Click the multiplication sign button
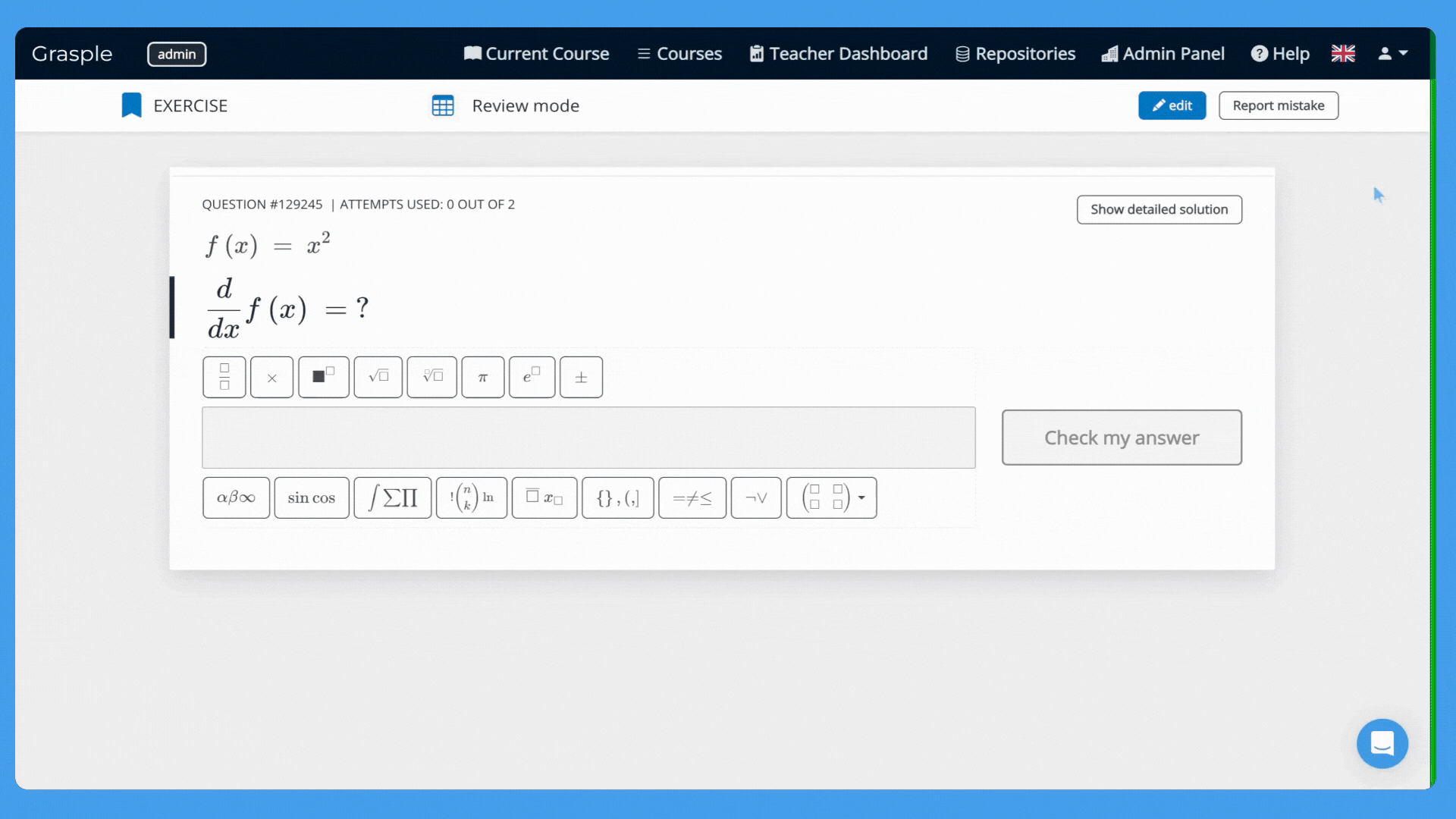This screenshot has width=1456, height=819. [271, 377]
